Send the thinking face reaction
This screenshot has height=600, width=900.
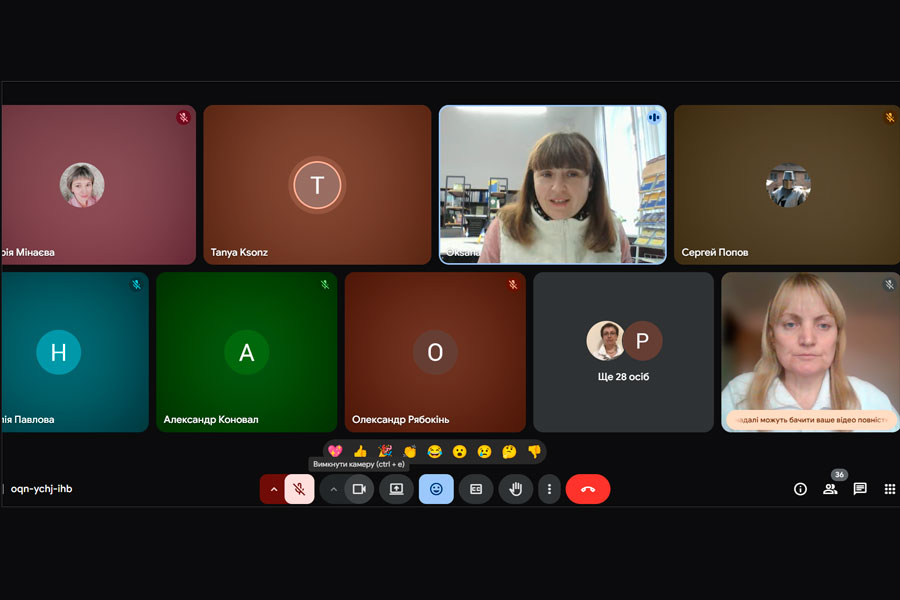(509, 451)
